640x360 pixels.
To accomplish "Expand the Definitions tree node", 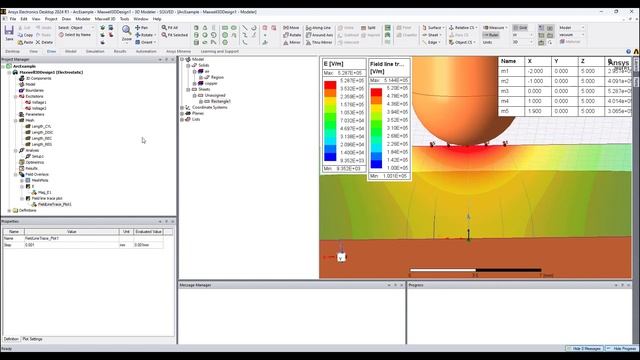I will [x=9, y=211].
